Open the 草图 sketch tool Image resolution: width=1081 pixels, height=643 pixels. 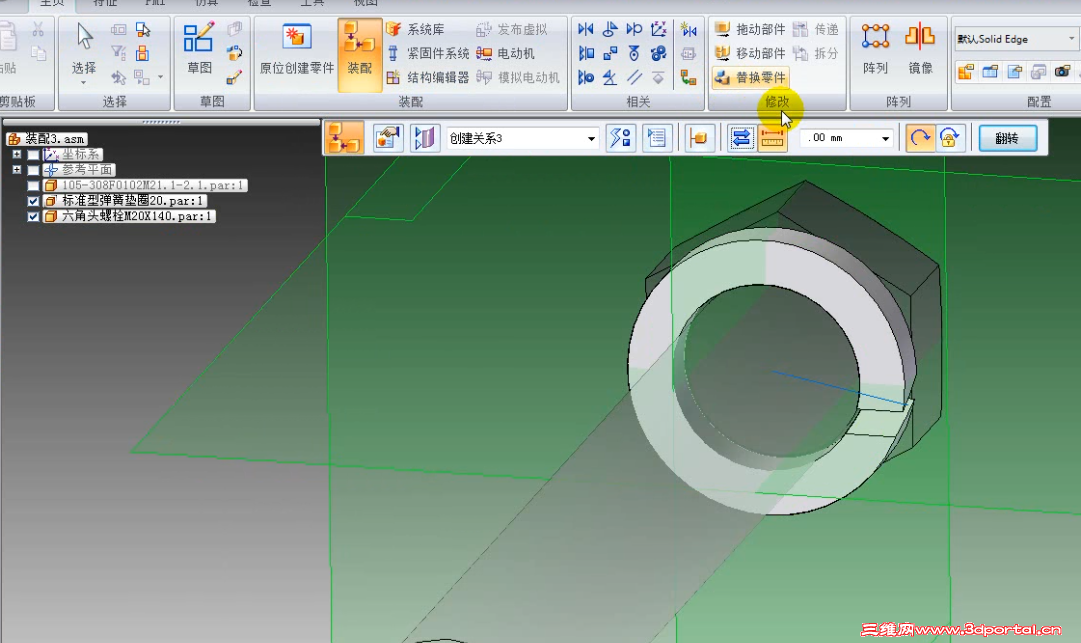click(x=199, y=48)
